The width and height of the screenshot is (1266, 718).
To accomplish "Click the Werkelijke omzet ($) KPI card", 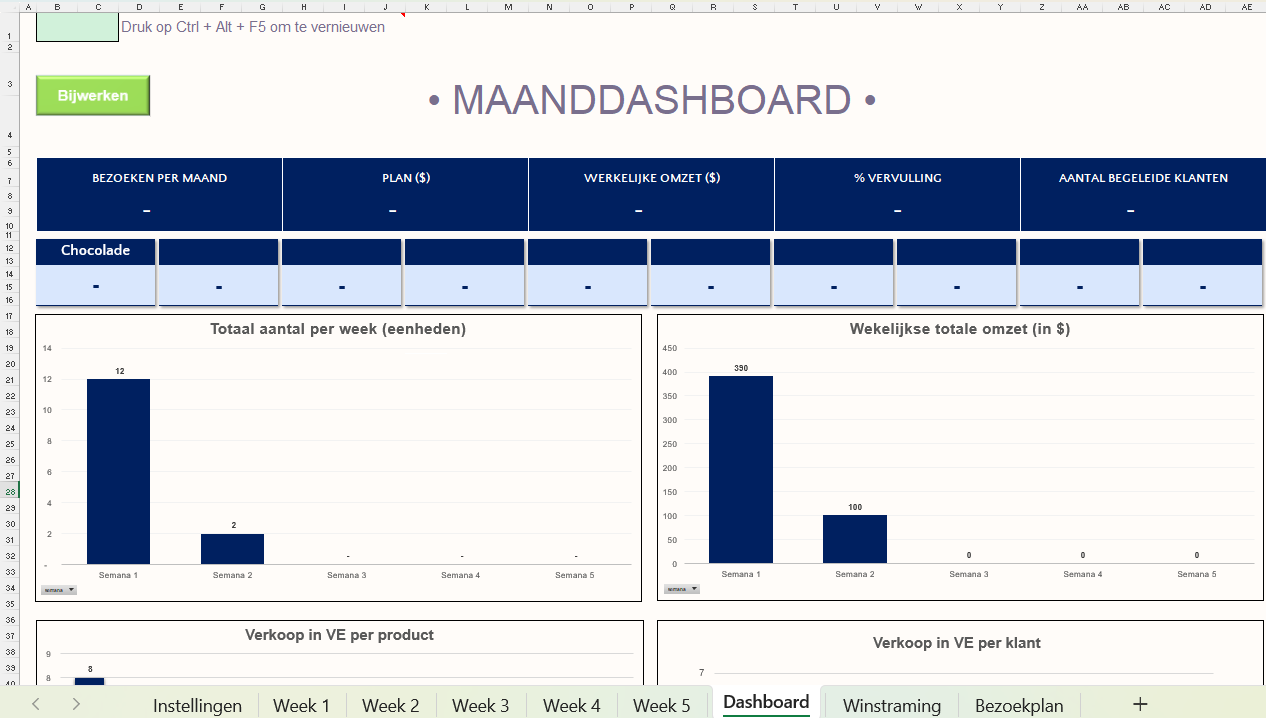I will [651, 194].
